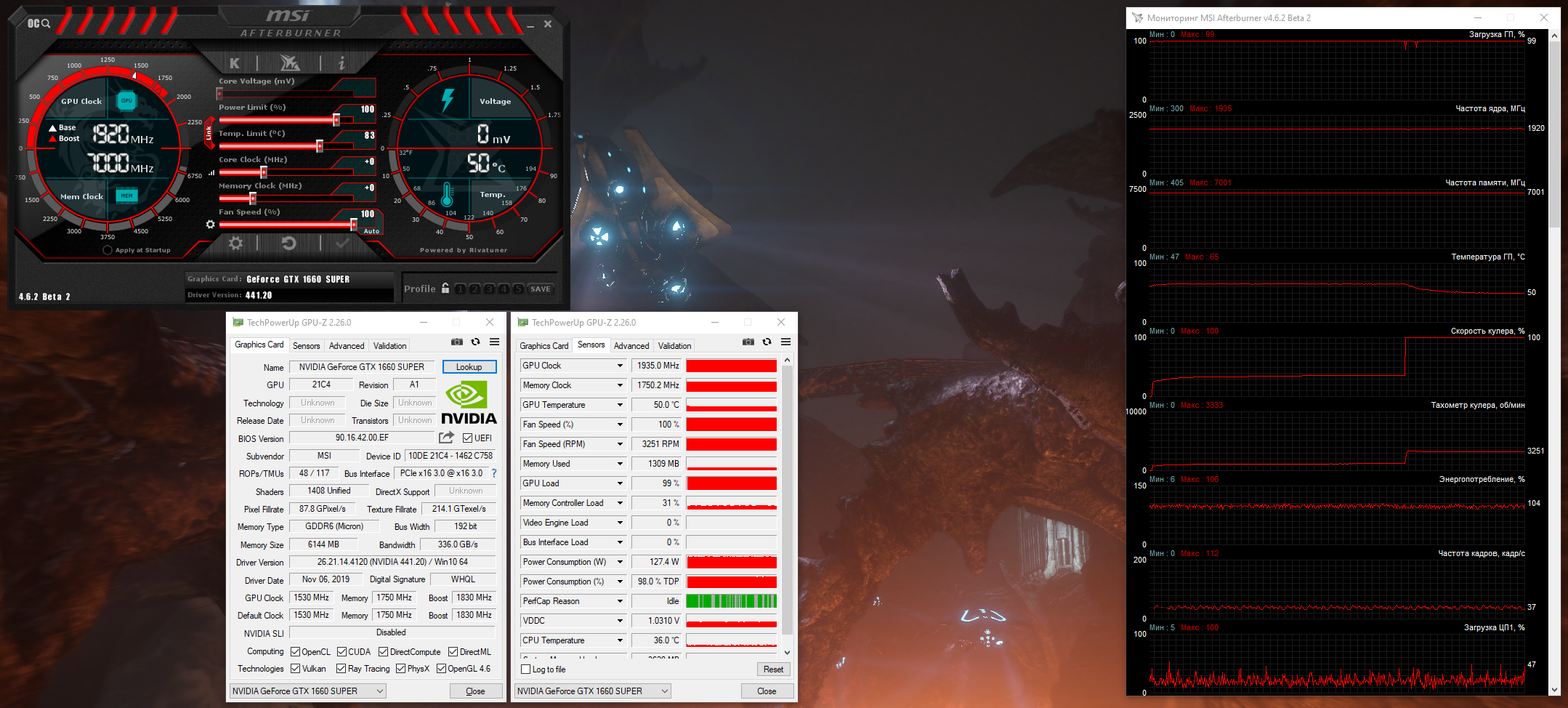Reset Afterburner settings to defaults
1568x708 pixels.
288,243
